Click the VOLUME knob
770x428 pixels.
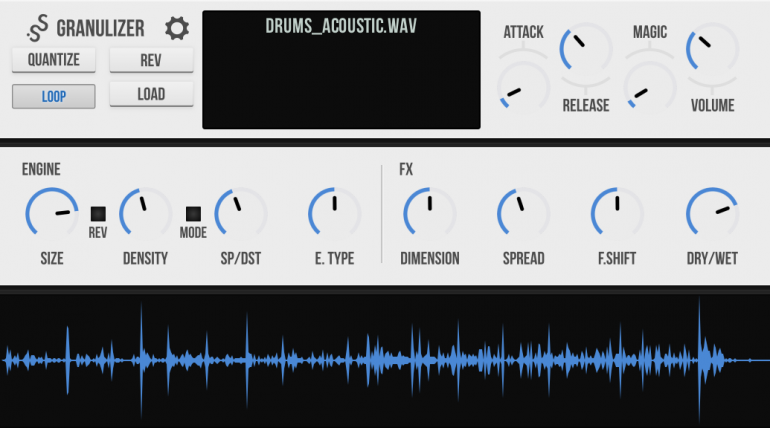point(712,49)
